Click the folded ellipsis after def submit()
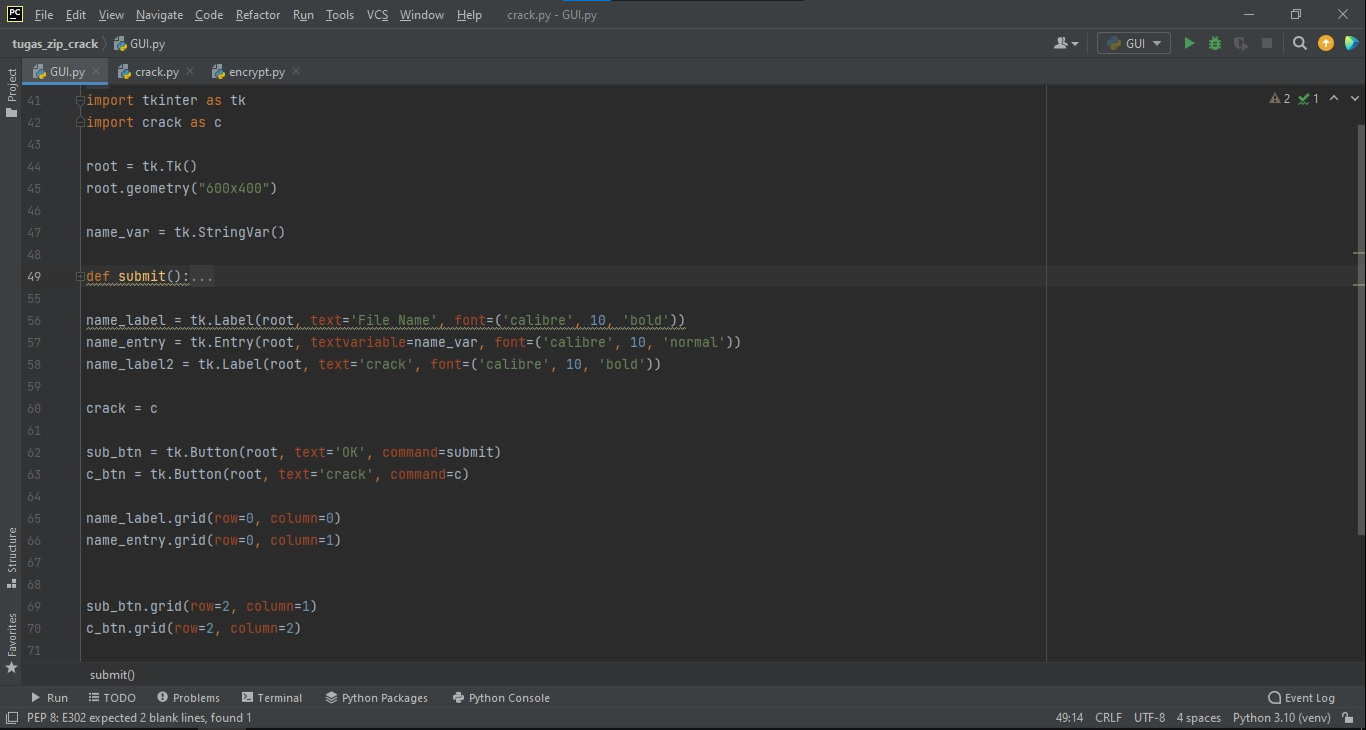Image resolution: width=1366 pixels, height=730 pixels. click(x=202, y=277)
